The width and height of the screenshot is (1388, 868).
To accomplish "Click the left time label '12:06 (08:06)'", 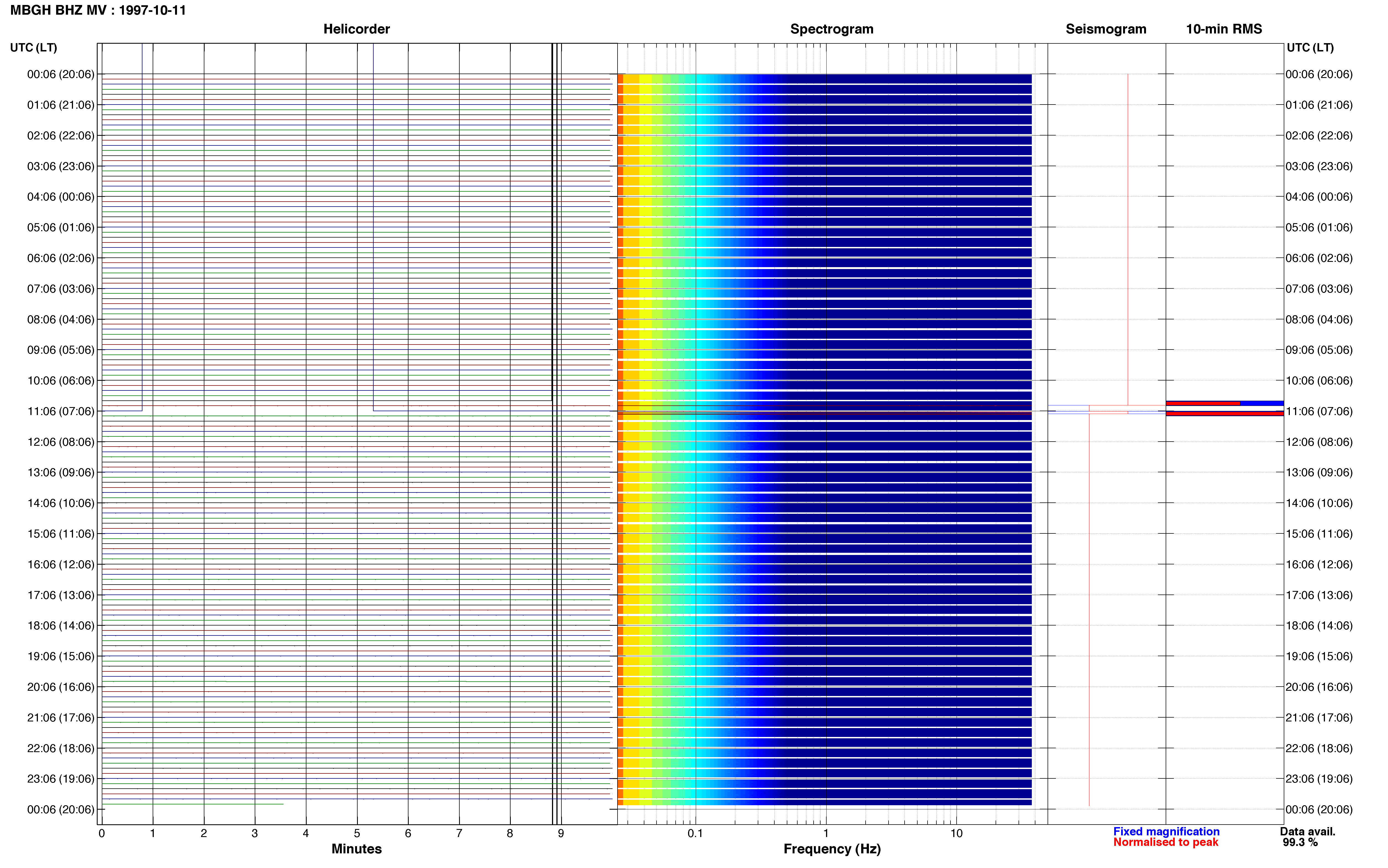I will pos(61,442).
